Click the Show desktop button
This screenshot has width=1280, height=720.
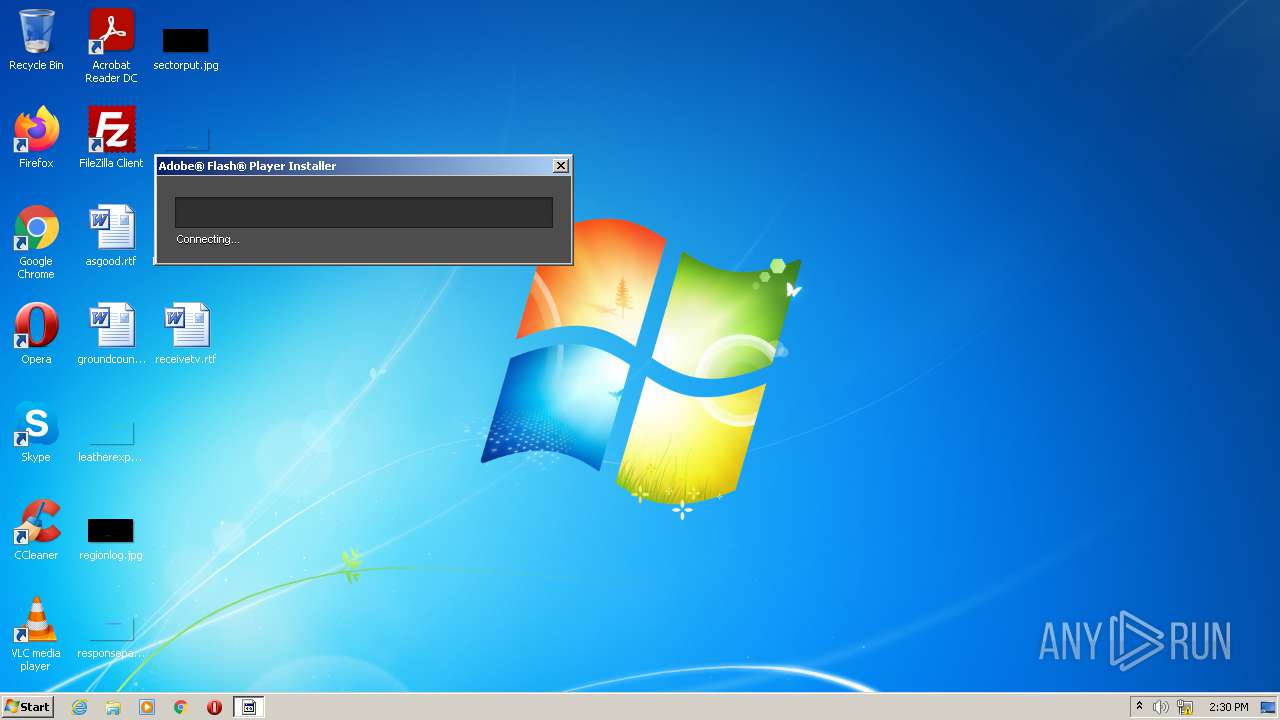click(1270, 707)
